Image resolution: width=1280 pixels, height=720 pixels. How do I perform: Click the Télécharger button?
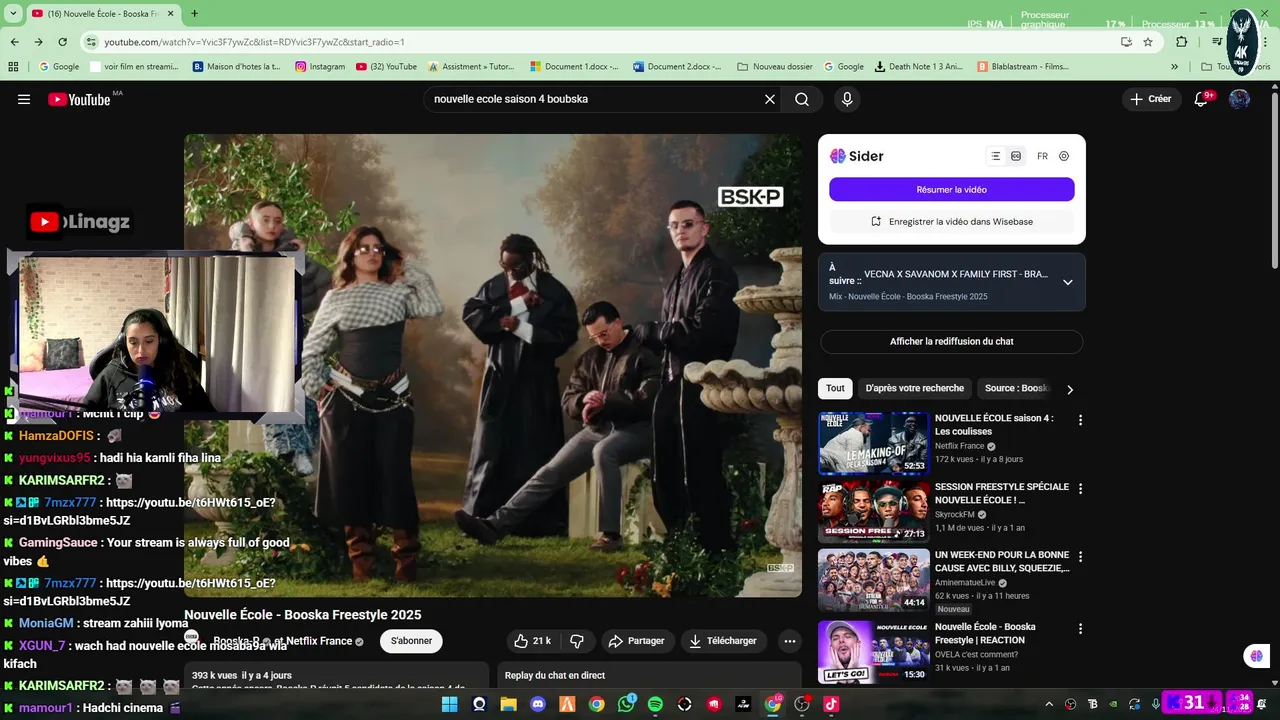723,641
